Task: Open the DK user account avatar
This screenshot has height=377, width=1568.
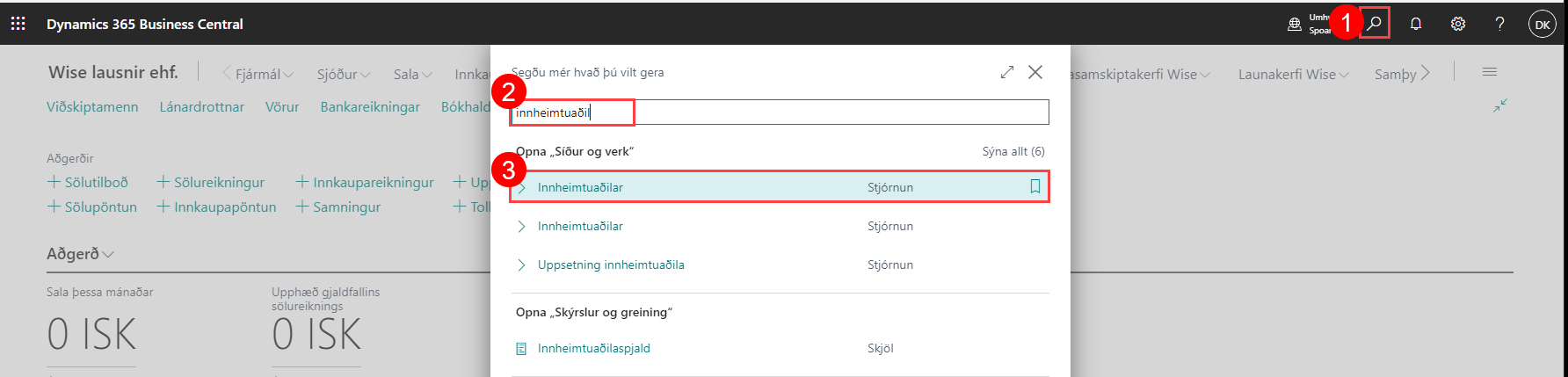Action: pyautogui.click(x=1542, y=24)
